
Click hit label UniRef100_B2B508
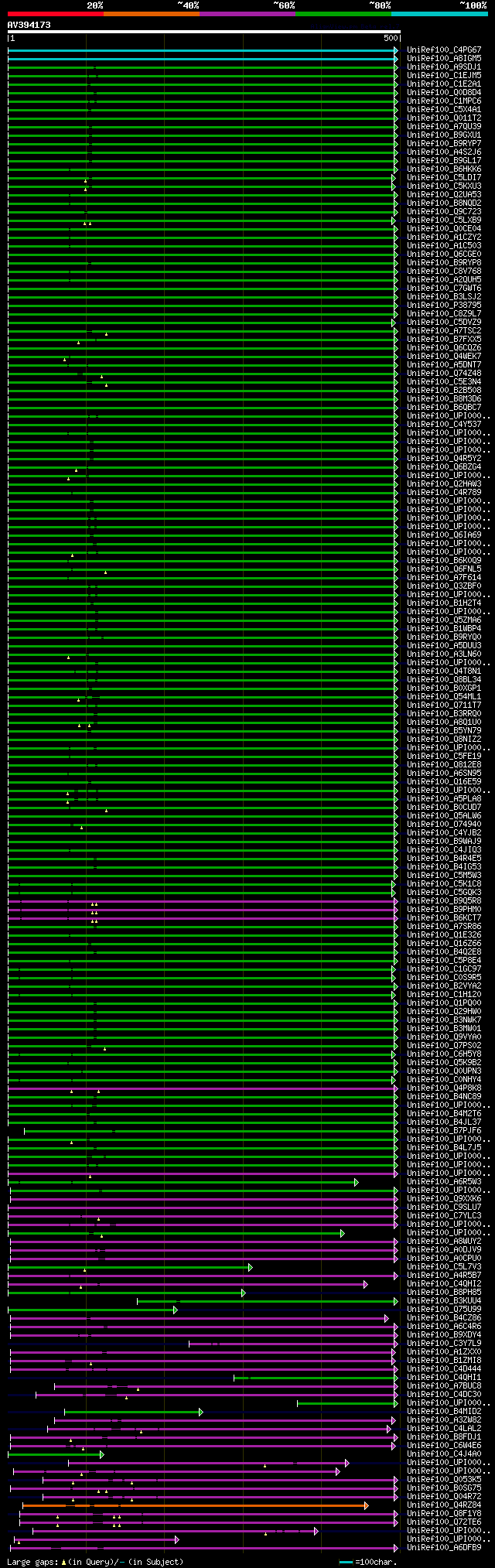click(444, 391)
